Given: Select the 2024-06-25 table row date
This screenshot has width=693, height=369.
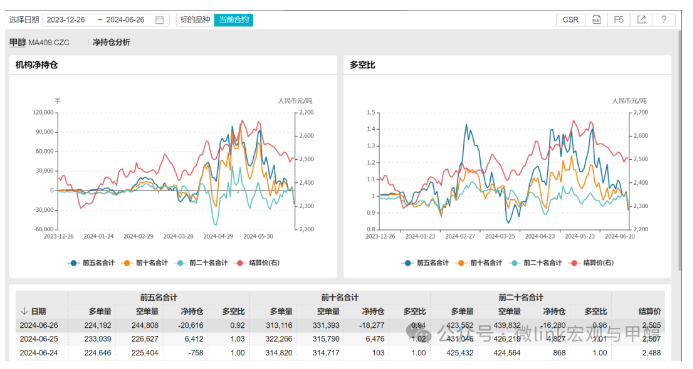Looking at the screenshot, I should click(39, 339).
